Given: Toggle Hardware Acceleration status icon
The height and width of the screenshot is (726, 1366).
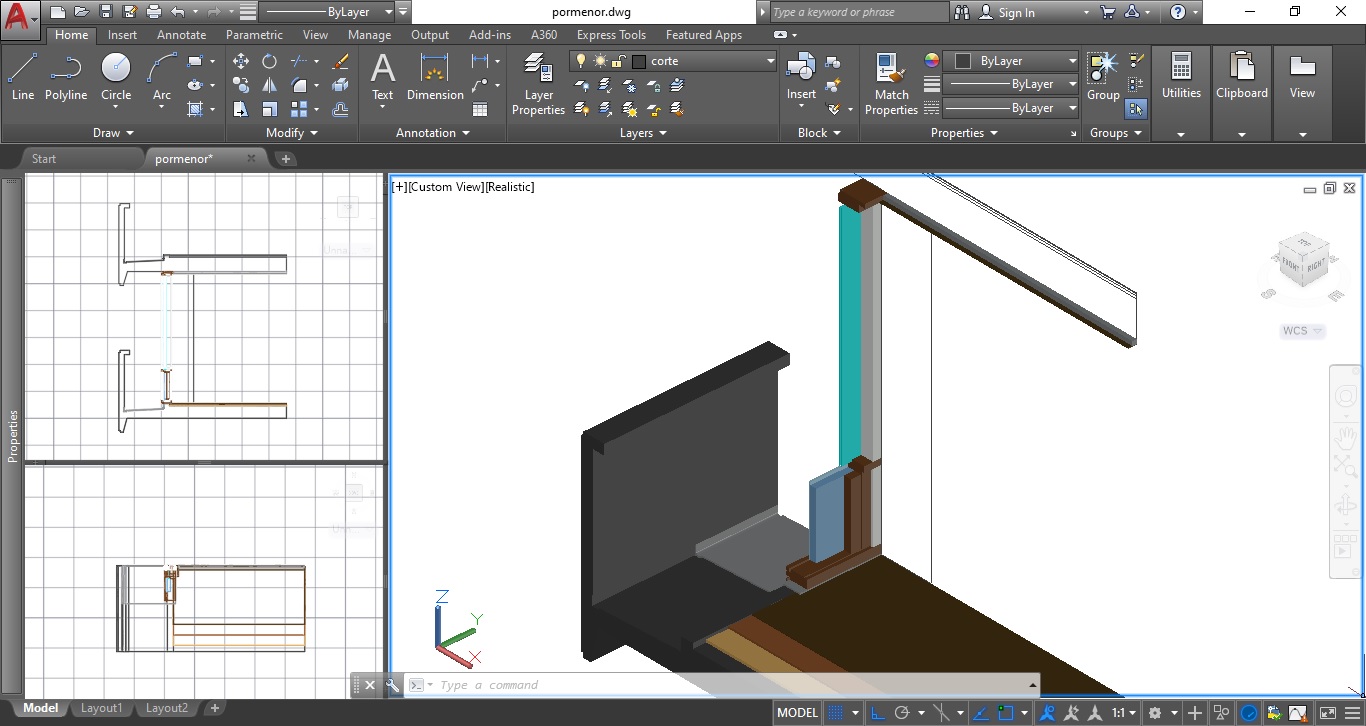Looking at the screenshot, I should pyautogui.click(x=1249, y=713).
